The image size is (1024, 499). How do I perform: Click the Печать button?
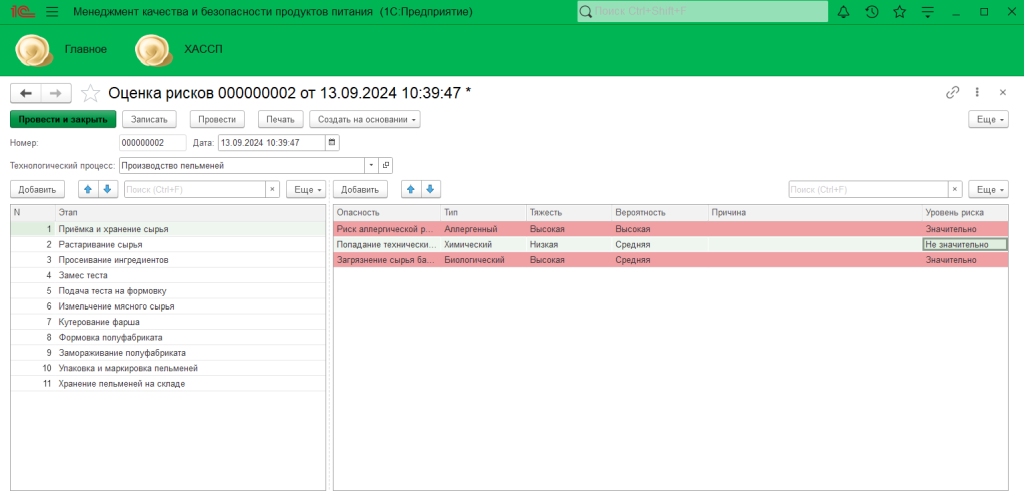click(280, 119)
